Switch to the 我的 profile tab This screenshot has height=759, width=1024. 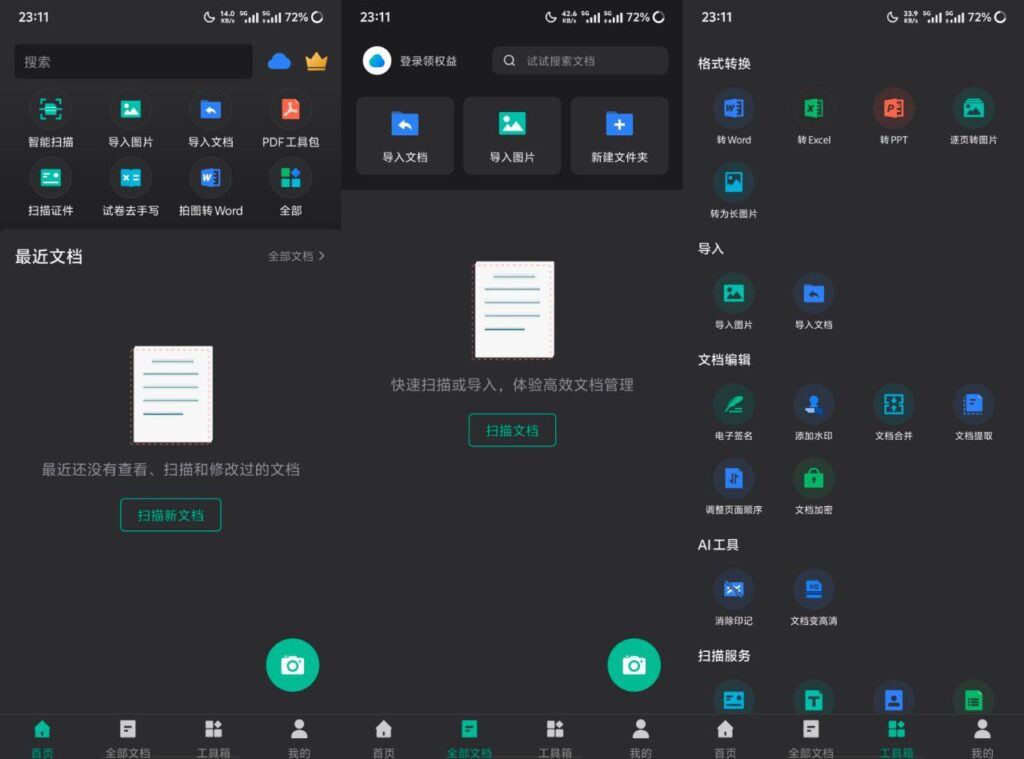coord(297,735)
